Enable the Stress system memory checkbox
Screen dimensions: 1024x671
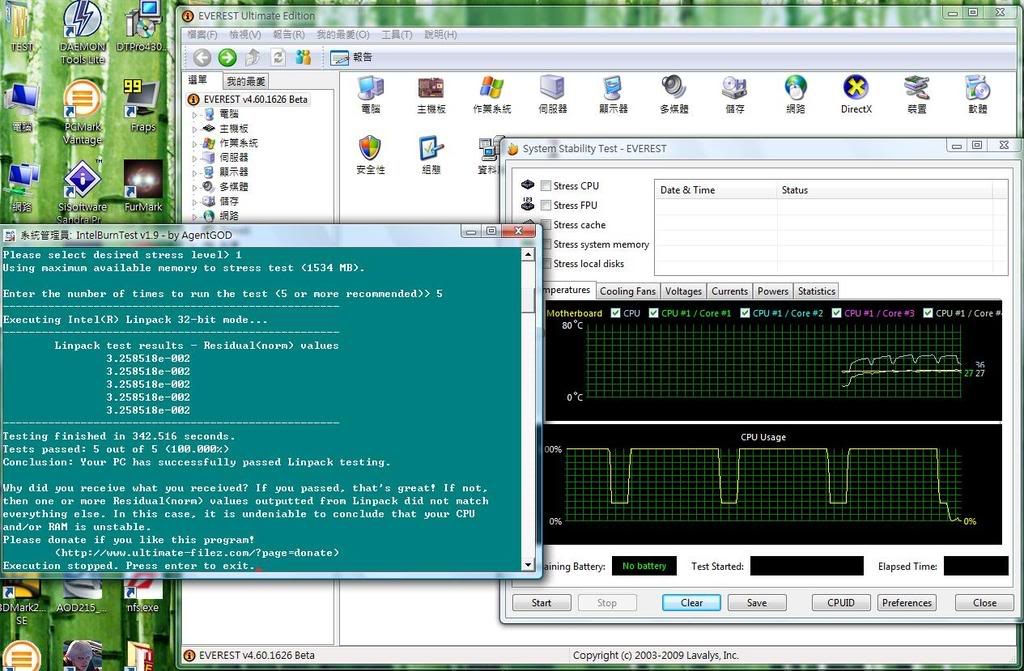tap(547, 244)
